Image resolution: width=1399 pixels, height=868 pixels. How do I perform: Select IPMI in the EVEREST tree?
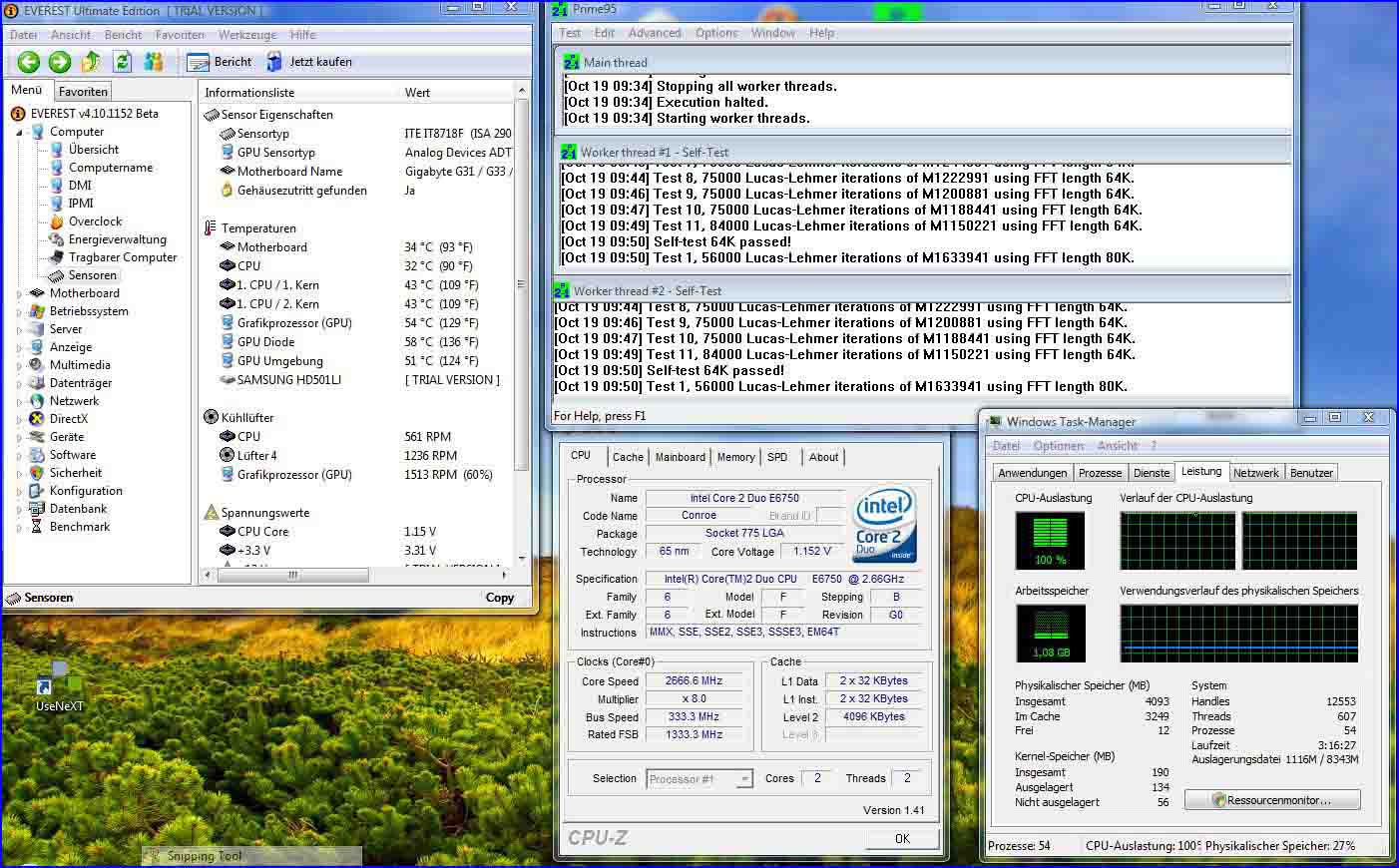tap(81, 204)
